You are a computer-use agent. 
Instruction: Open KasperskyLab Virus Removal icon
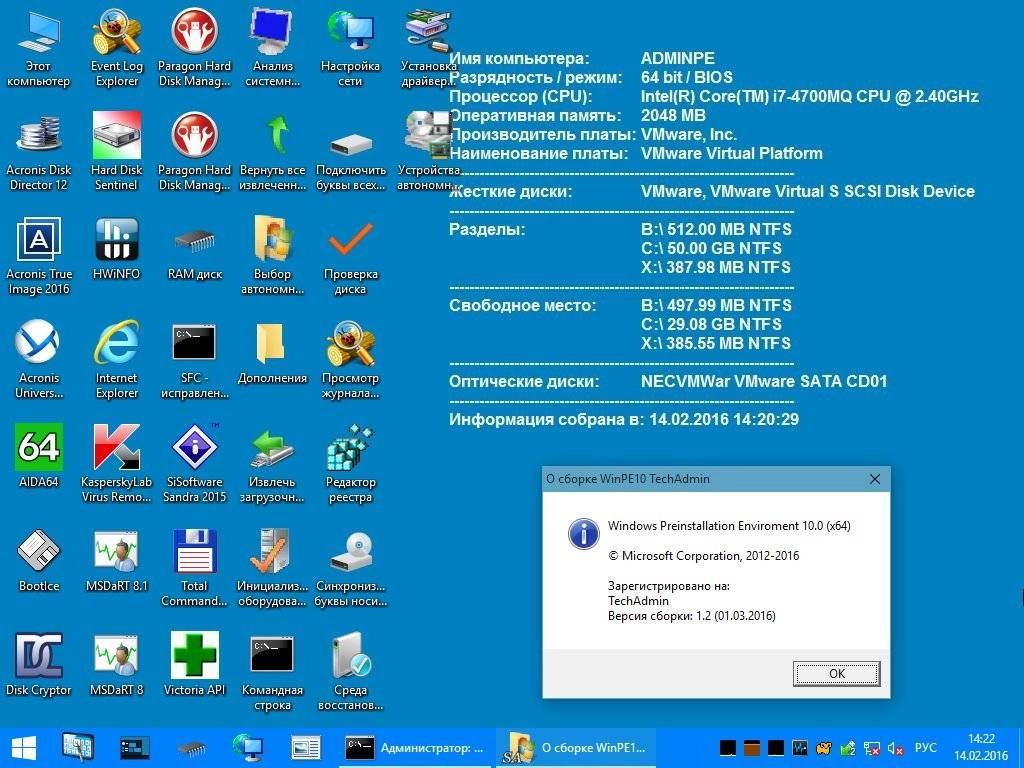point(116,463)
